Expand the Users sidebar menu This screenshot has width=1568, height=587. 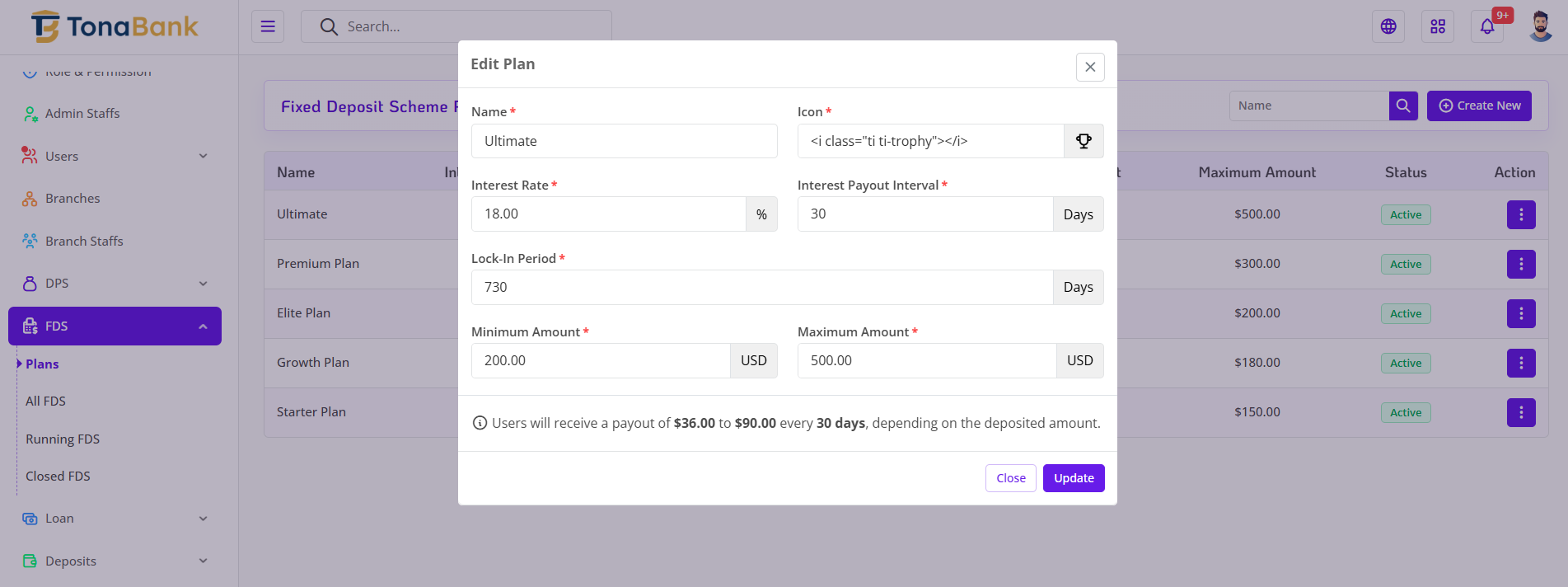click(x=115, y=156)
